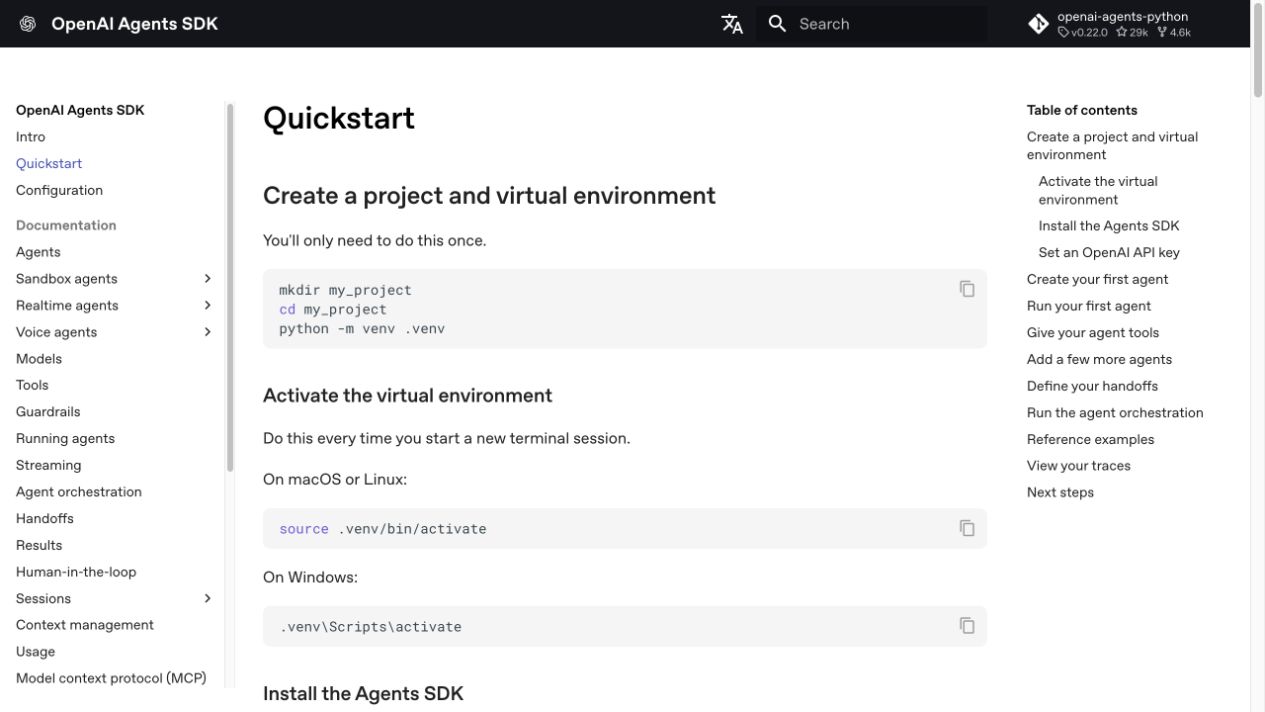Jump to Add a few more agents

coord(1099,359)
